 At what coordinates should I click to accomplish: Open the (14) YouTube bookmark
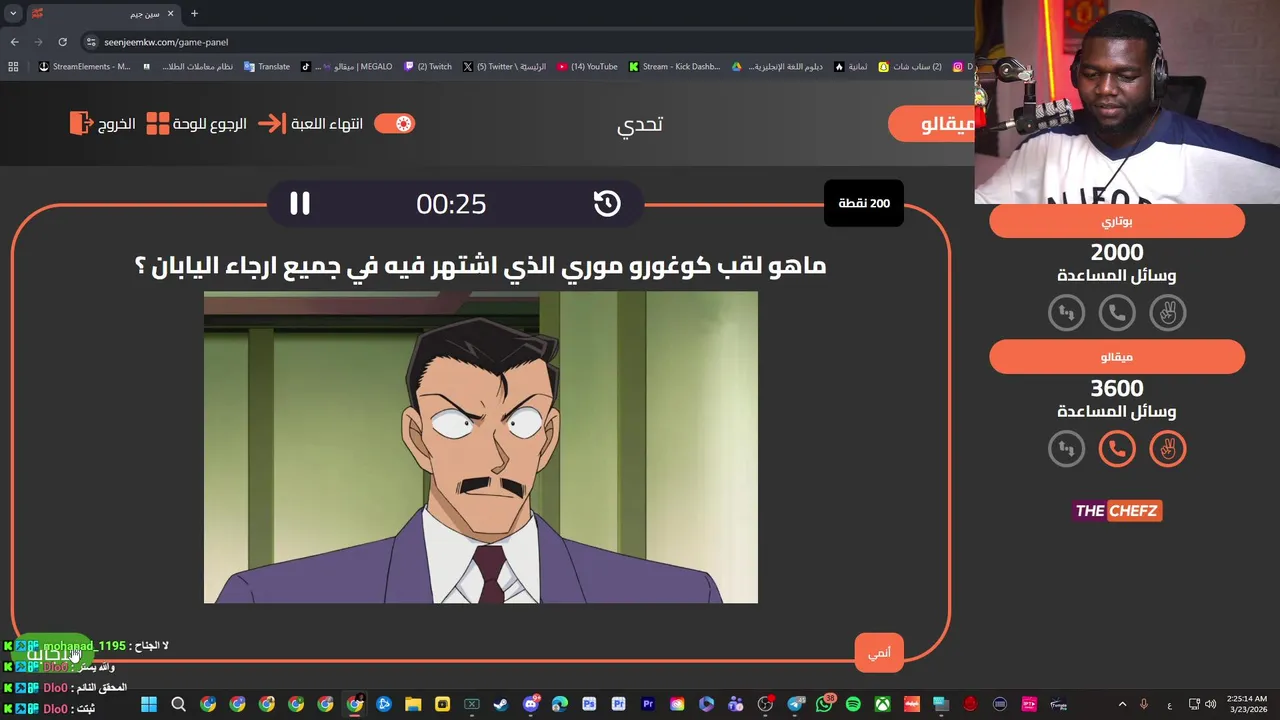(588, 67)
